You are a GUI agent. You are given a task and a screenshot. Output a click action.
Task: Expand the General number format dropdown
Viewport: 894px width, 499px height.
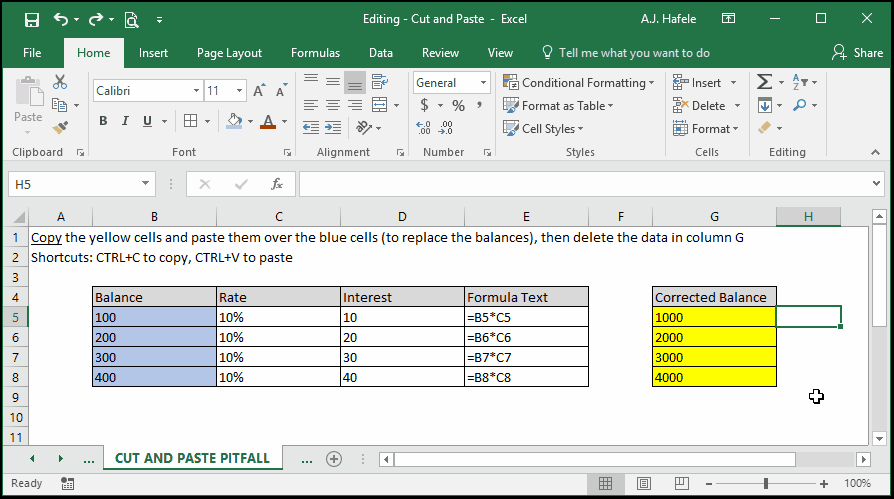[483, 83]
